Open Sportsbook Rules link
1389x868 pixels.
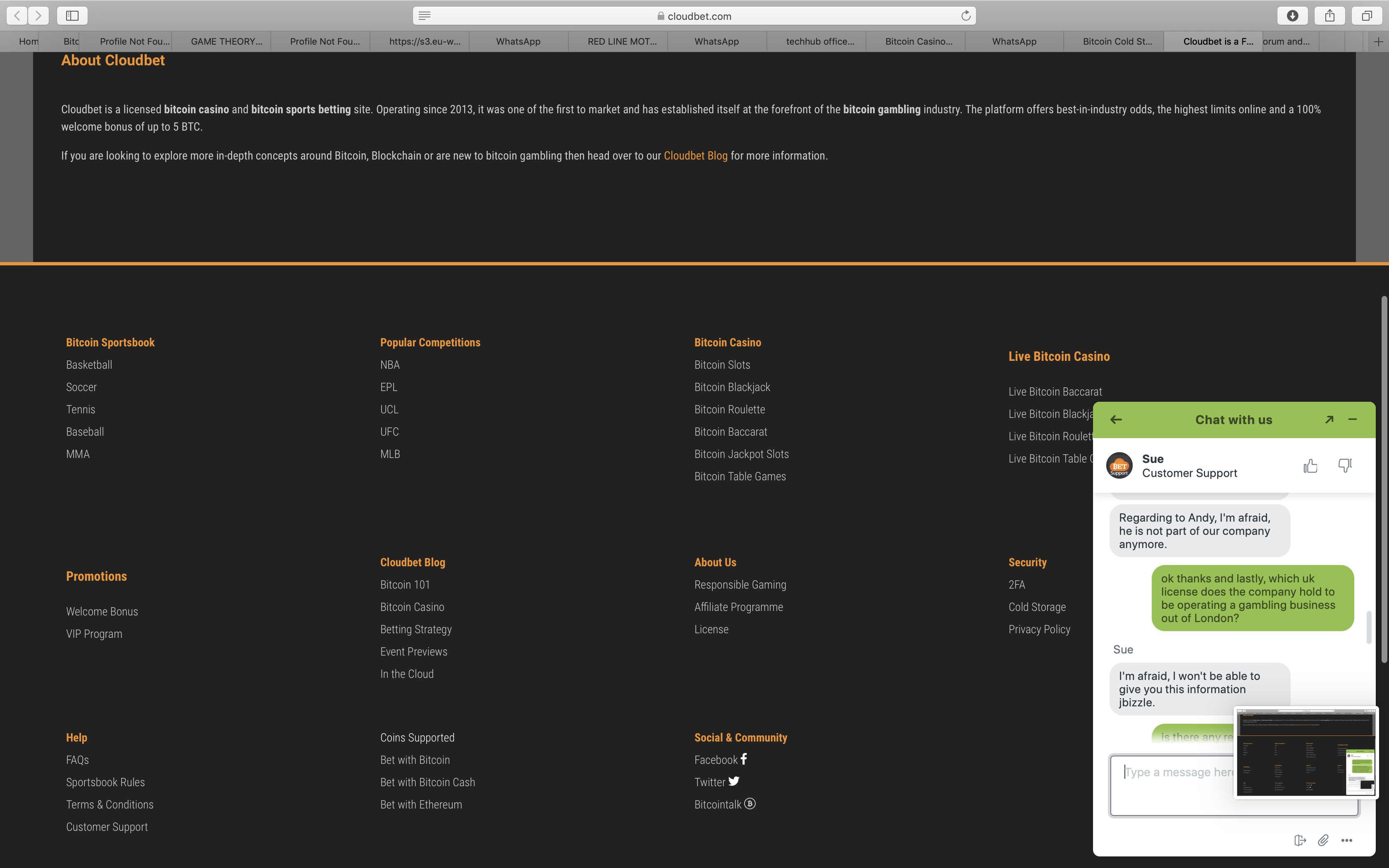click(105, 782)
